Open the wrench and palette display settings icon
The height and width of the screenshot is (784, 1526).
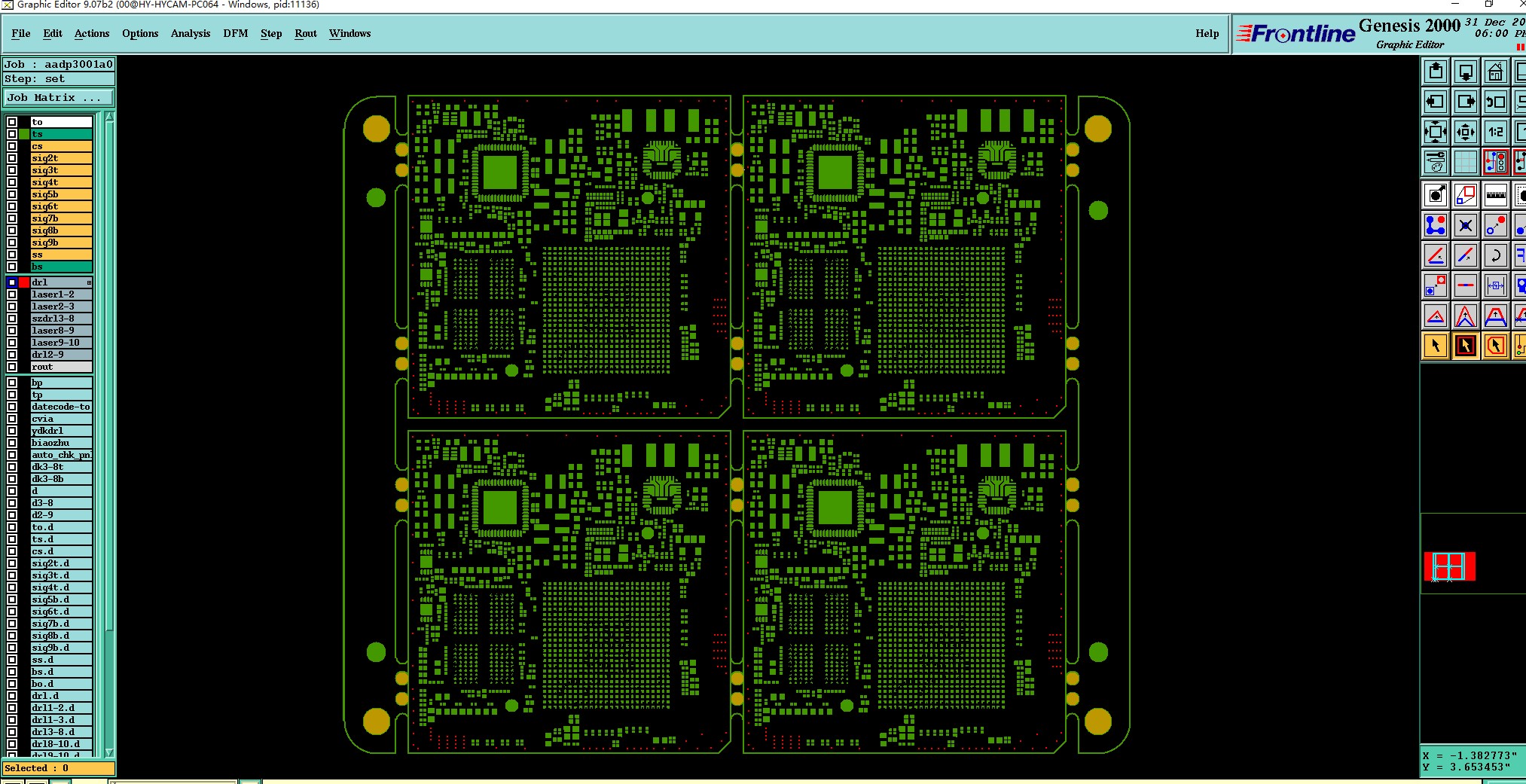(1436, 161)
